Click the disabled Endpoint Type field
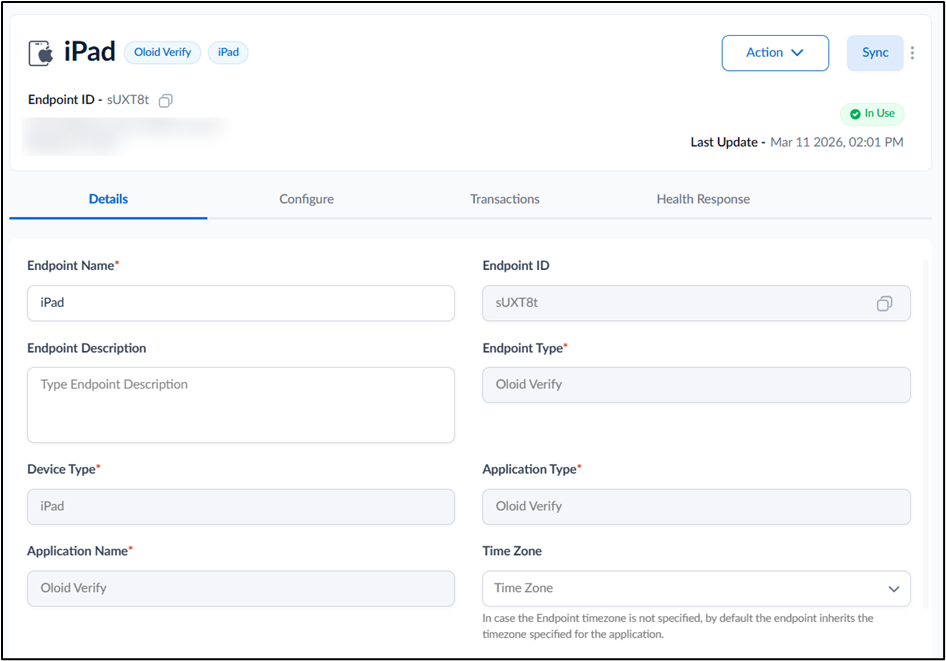946x661 pixels. (696, 385)
